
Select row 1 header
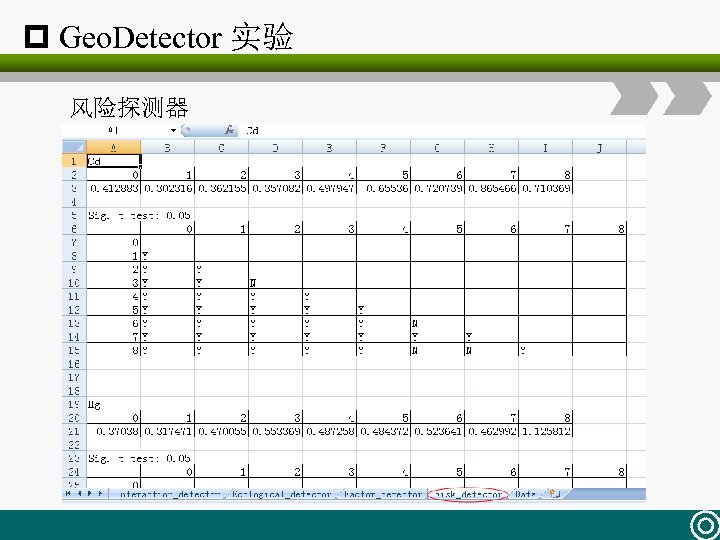pyautogui.click(x=74, y=161)
